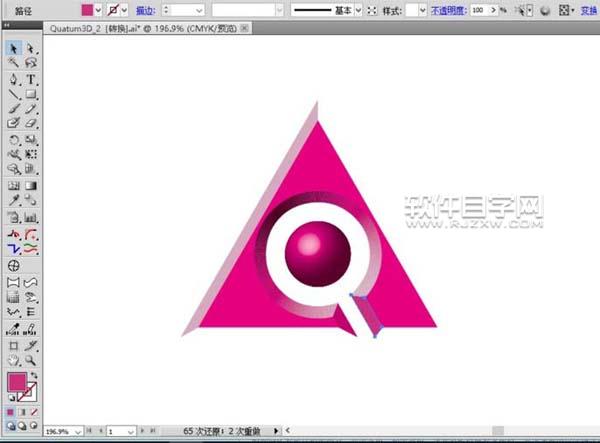Select the Direct Selection tool

(x=30, y=49)
